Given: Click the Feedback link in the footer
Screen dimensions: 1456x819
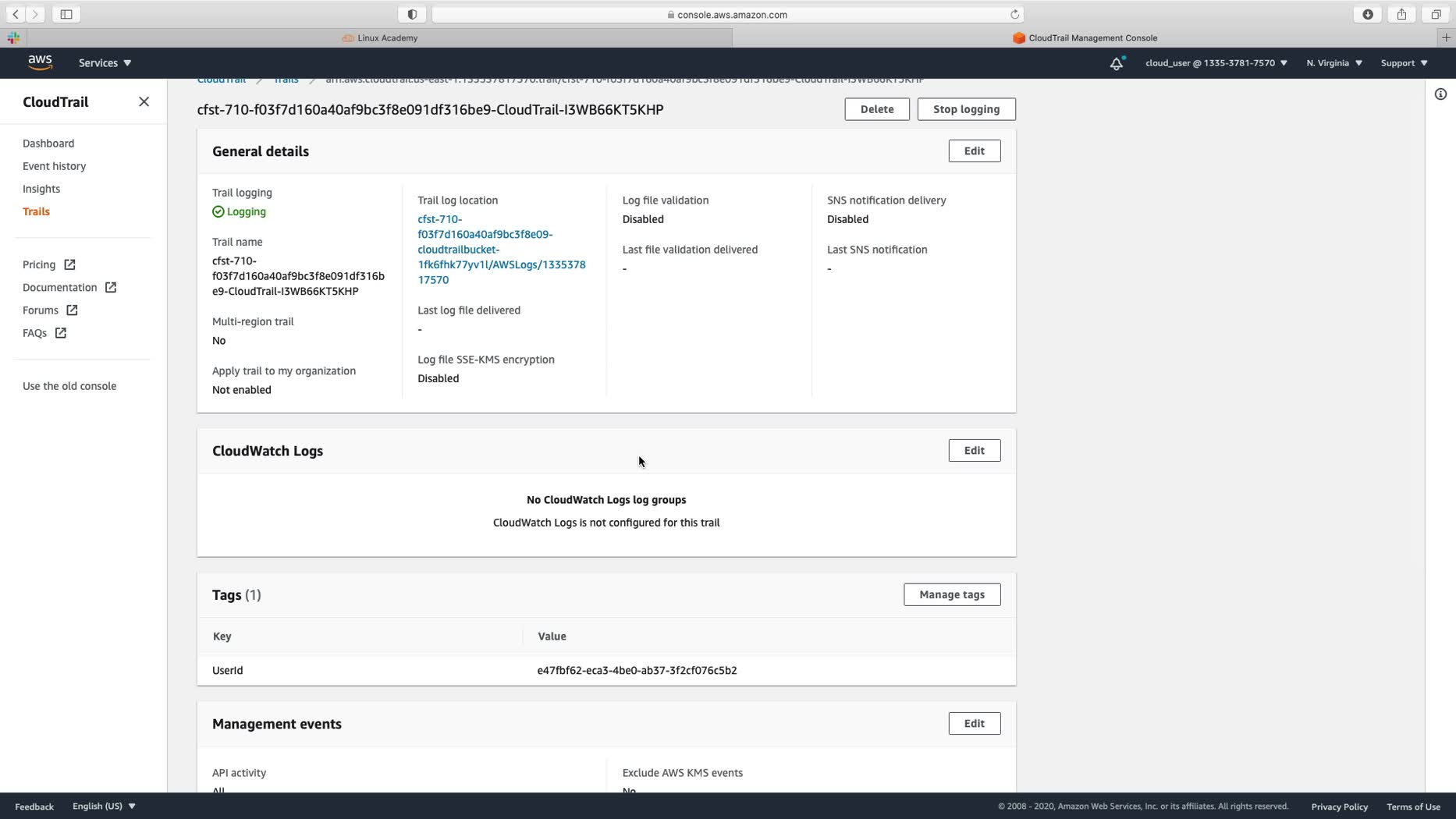Looking at the screenshot, I should coord(34,807).
